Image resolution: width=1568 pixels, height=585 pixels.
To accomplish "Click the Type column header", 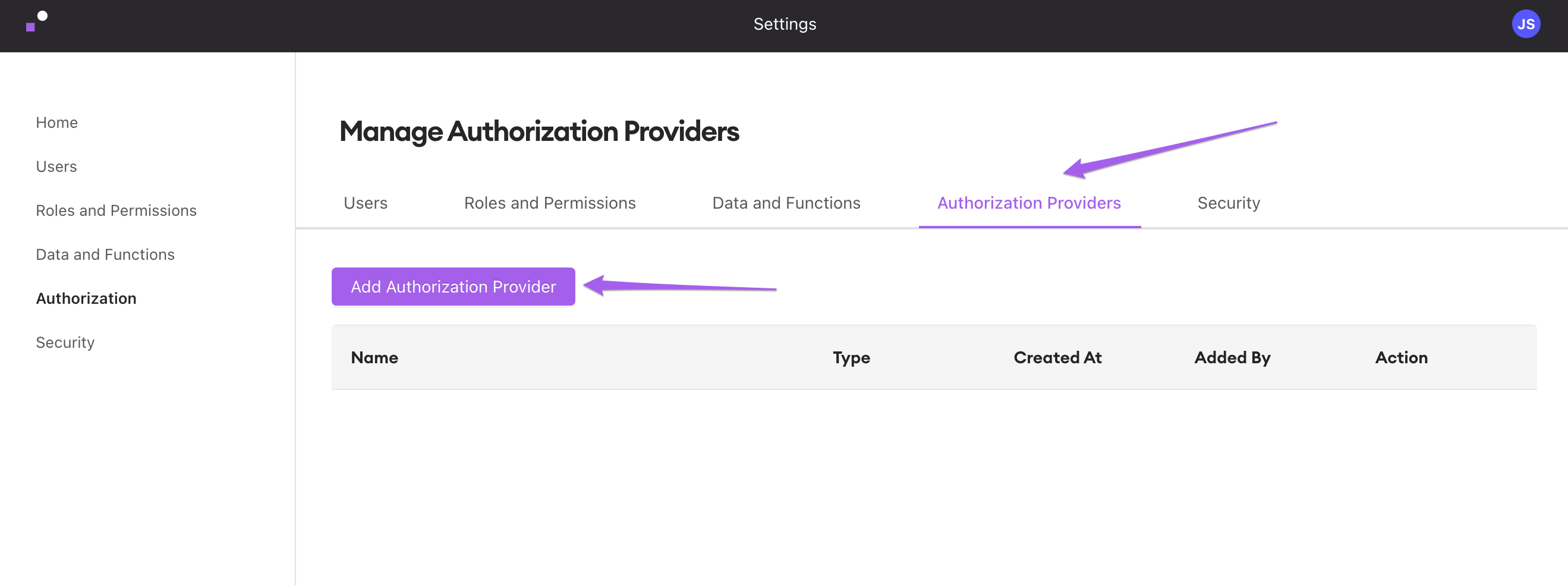I will 851,357.
